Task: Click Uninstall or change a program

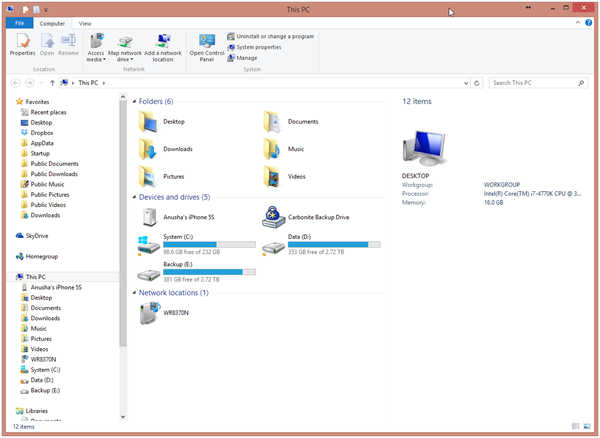Action: [x=270, y=36]
